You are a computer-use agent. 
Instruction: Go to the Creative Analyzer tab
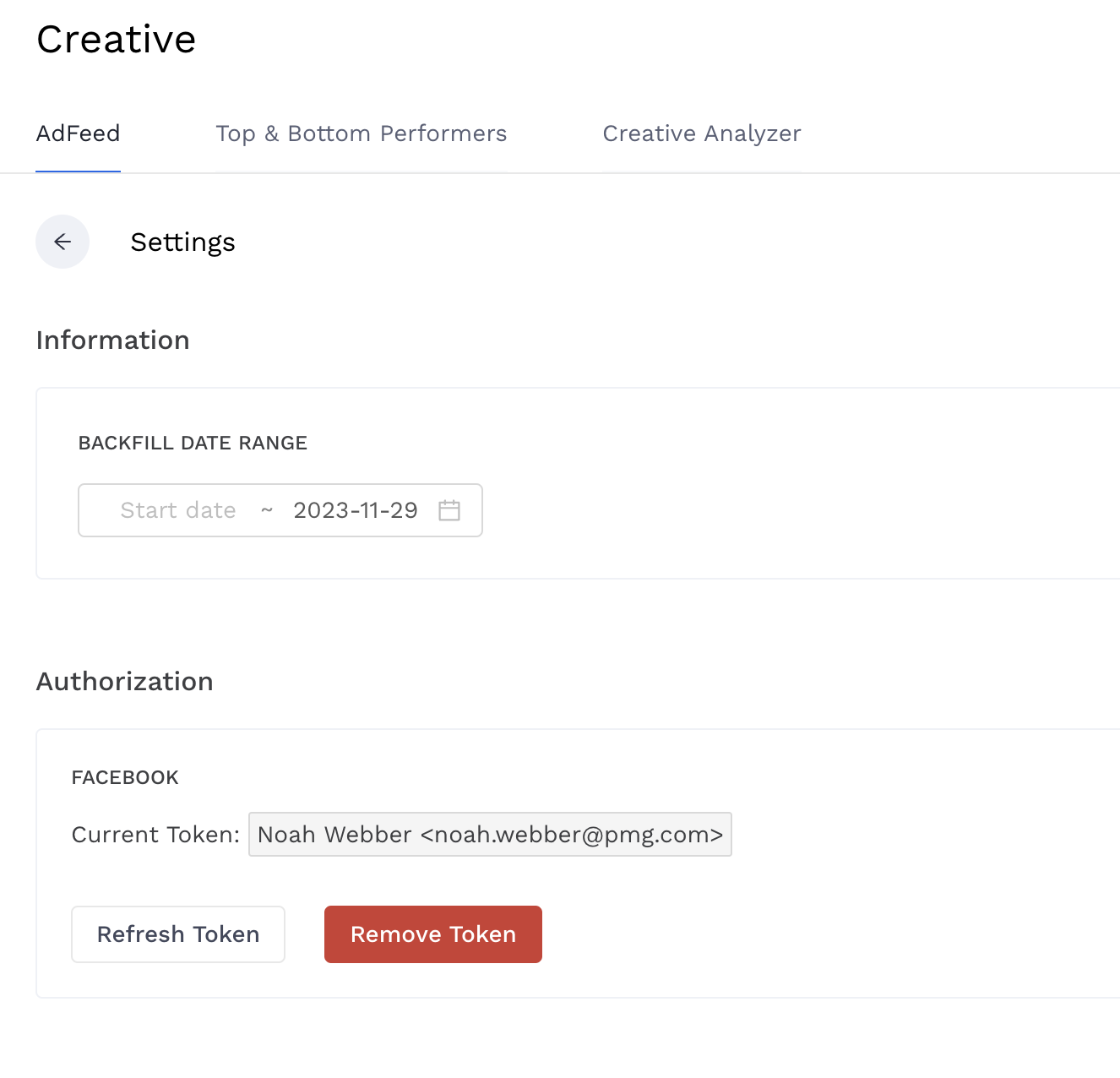(x=701, y=133)
